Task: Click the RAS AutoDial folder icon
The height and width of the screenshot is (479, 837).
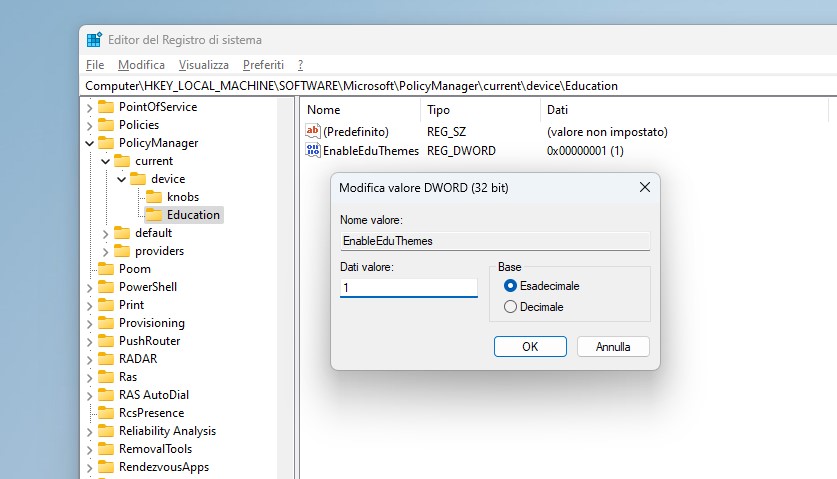Action: (106, 395)
